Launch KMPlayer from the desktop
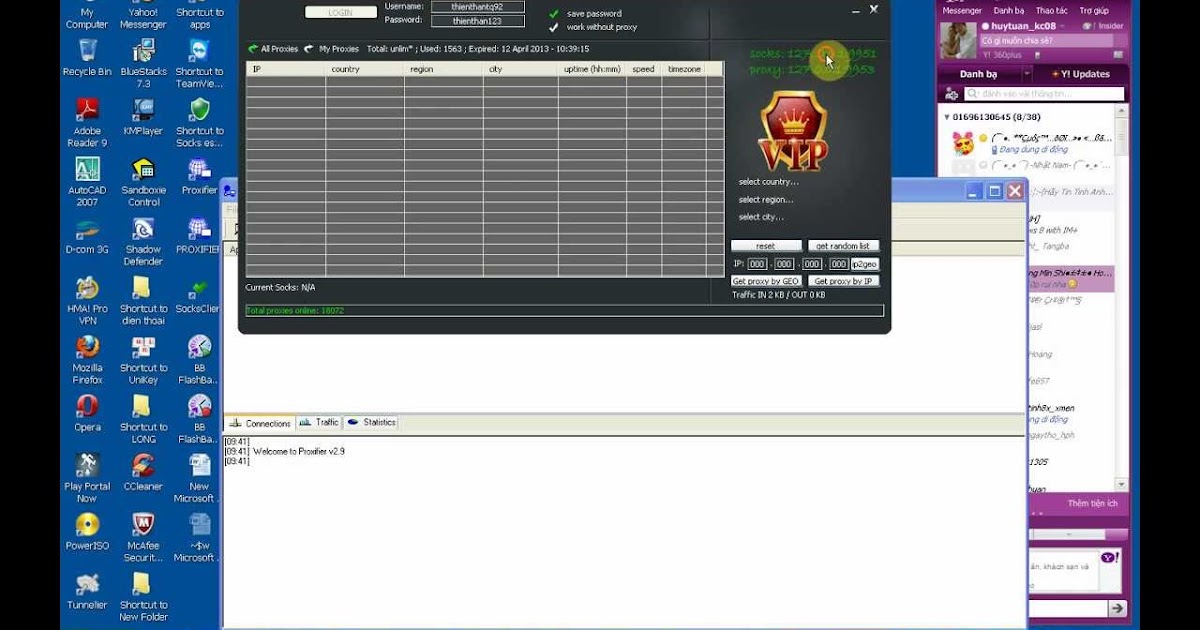Viewport: 1200px width, 630px height. coord(143,116)
